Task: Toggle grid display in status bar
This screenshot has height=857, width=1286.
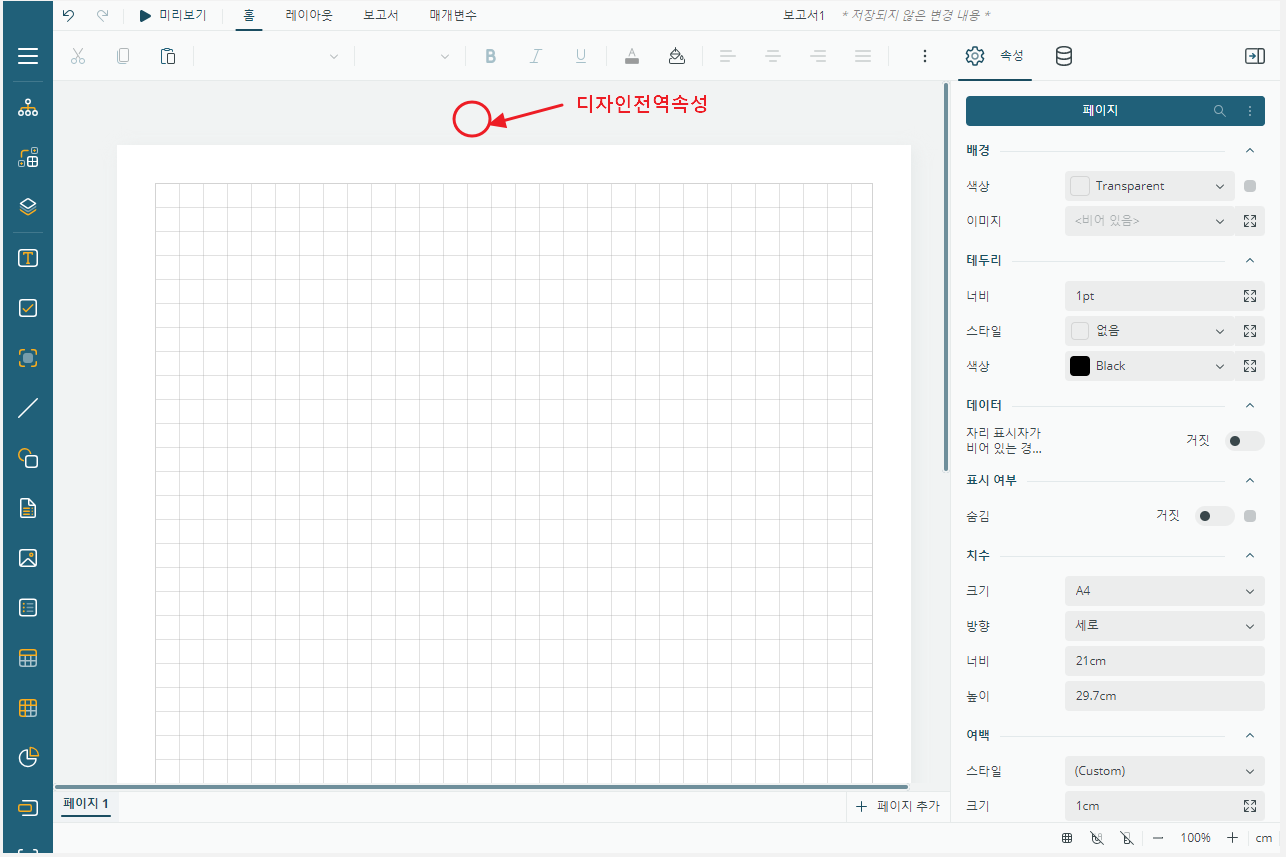Action: pos(1068,838)
